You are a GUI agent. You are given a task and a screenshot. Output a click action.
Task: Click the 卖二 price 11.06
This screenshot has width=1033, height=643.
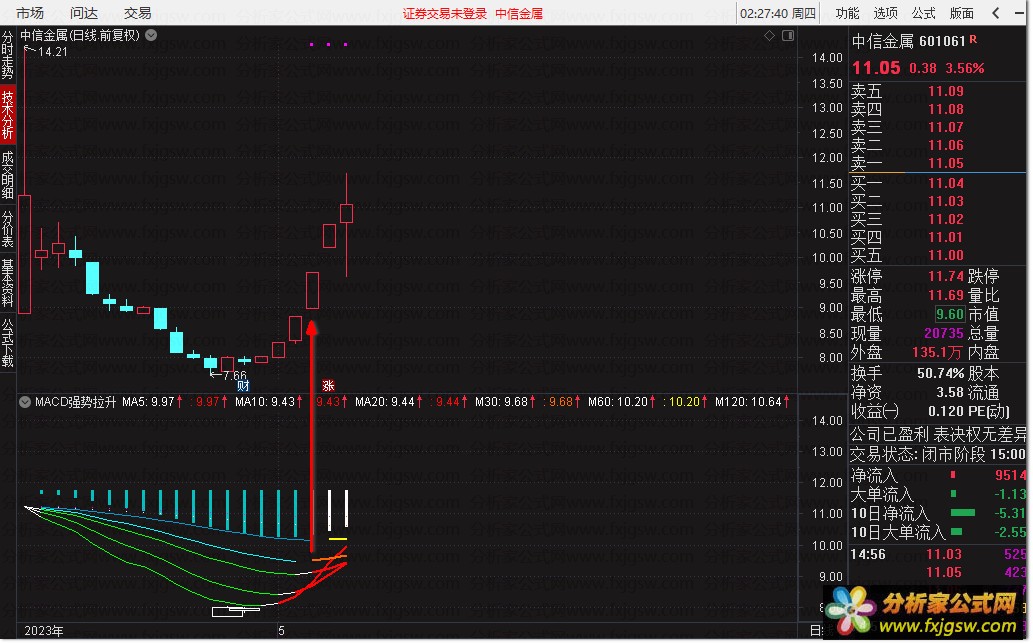946,145
